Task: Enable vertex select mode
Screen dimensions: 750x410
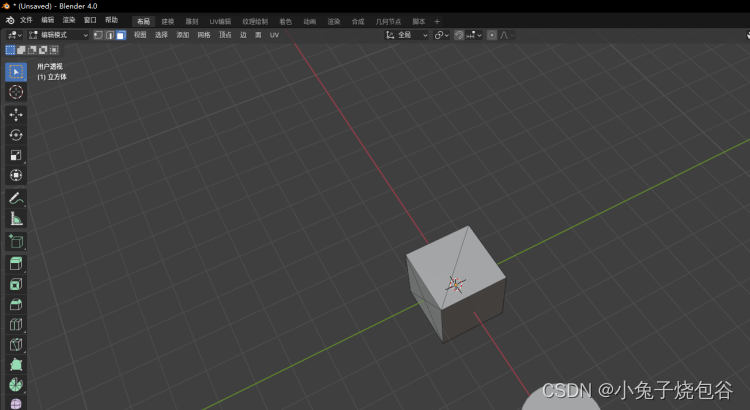Action: point(98,35)
